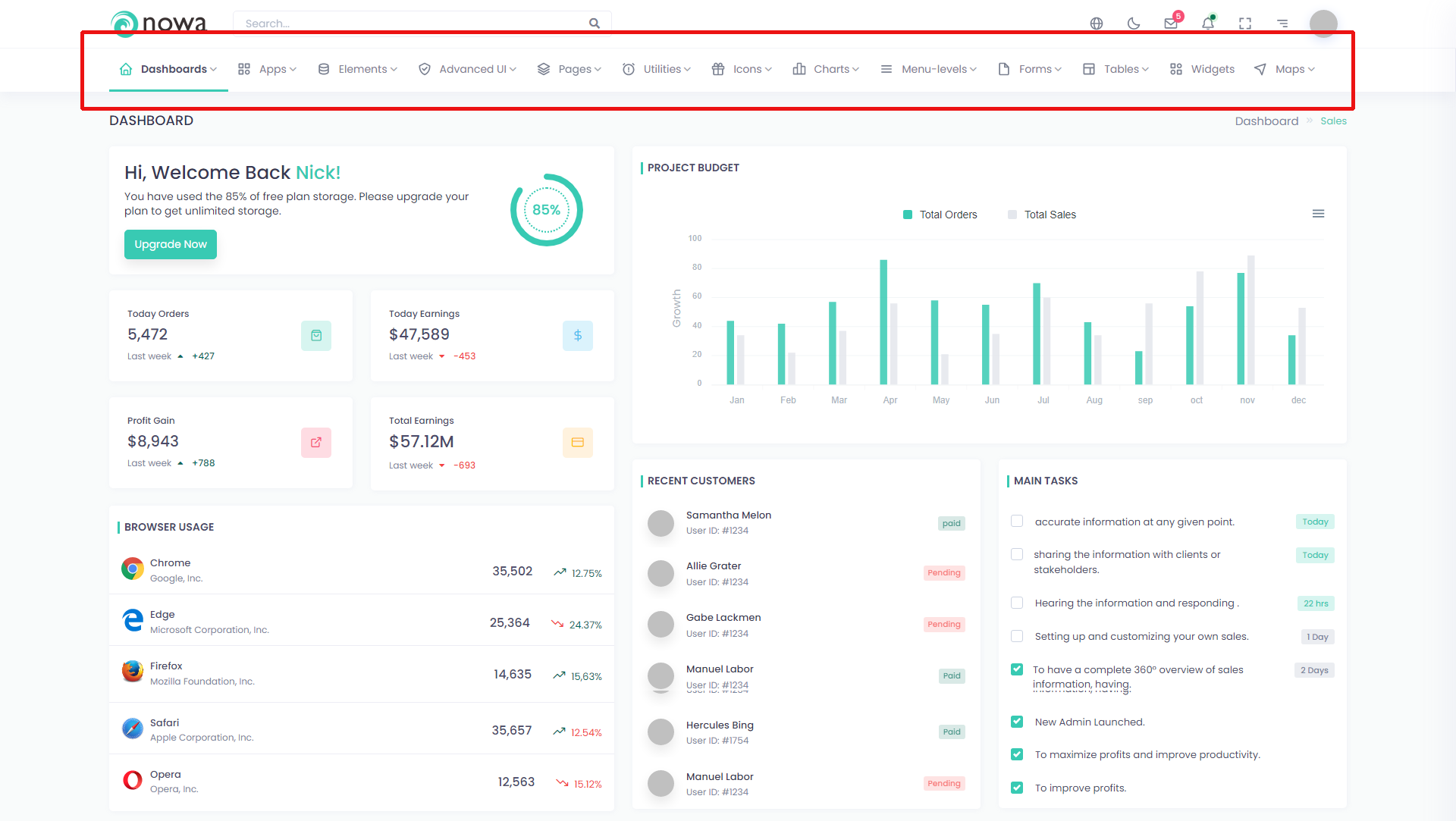Open the notifications bell icon
This screenshot has height=821, width=1456.
coord(1208,24)
